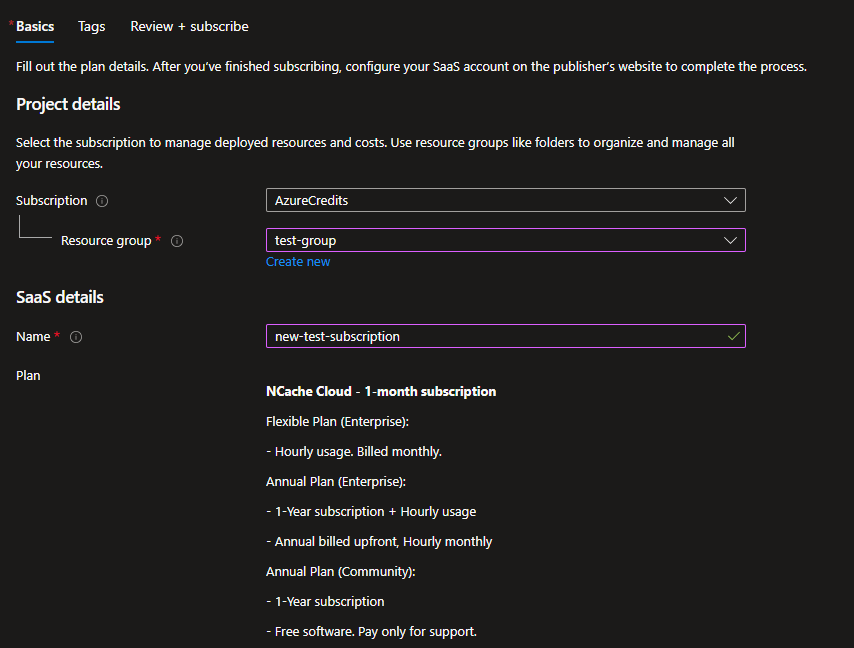Click the NCache Cloud 1-month subscription title
Viewport: 854px width, 648px height.
[x=381, y=391]
